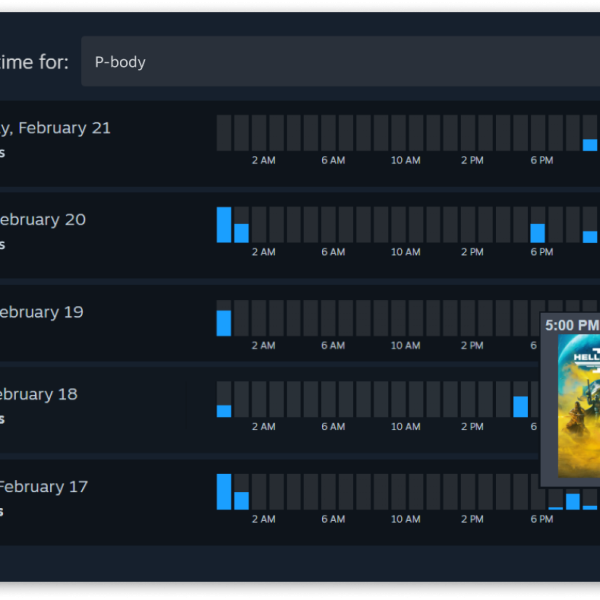The width and height of the screenshot is (600, 600).
Task: Select the empty 10 AM bar on February 21
Action: point(398,133)
